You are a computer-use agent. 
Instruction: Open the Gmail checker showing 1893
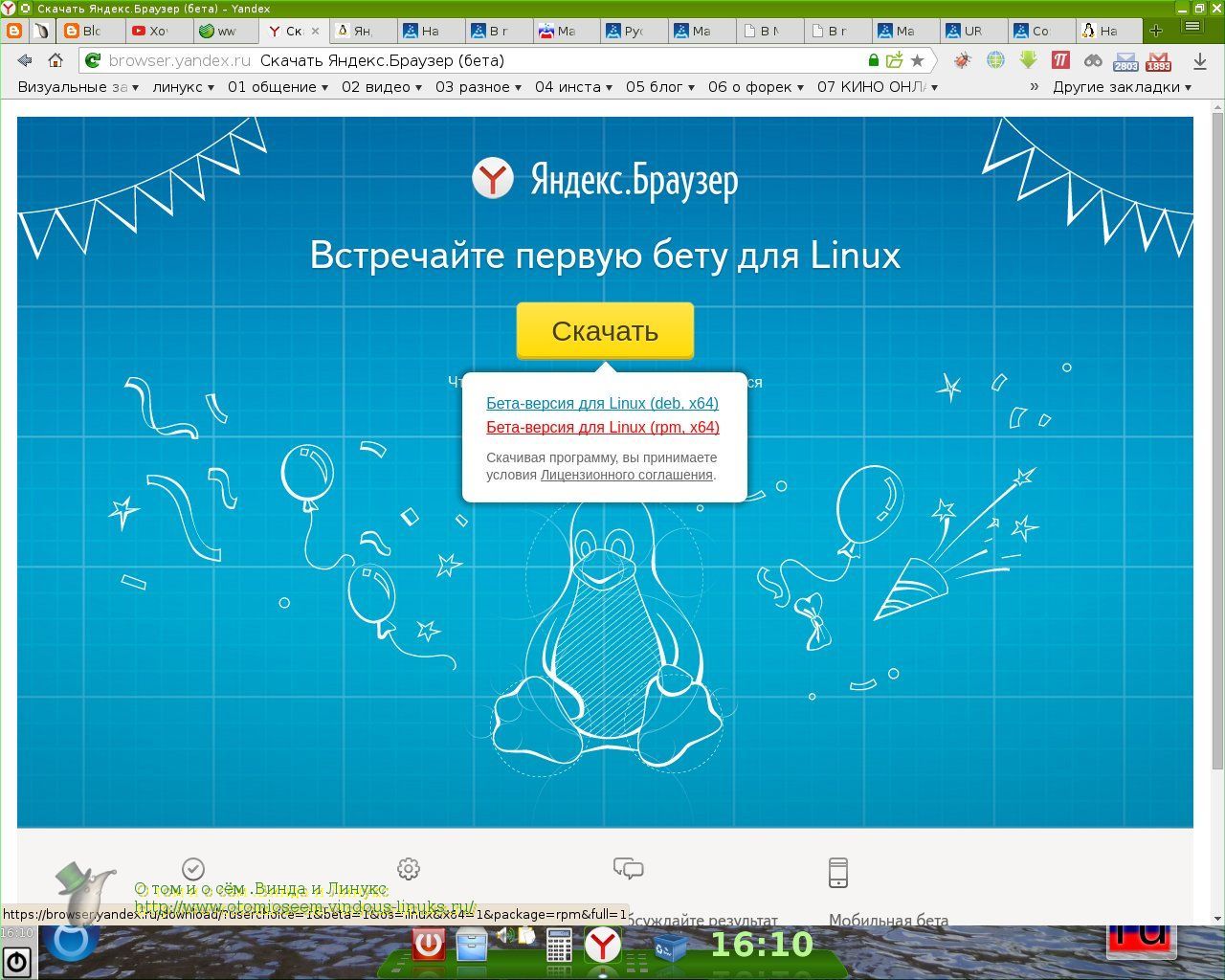click(1158, 61)
